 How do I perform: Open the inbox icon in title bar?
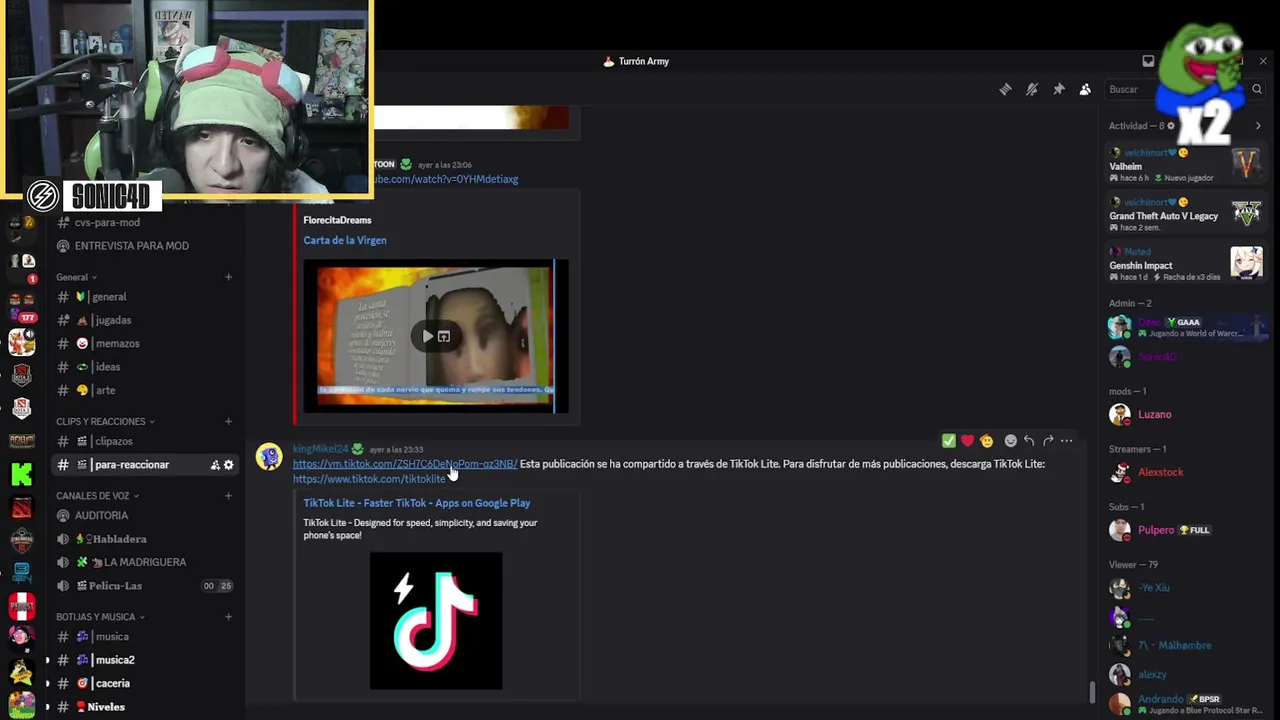coord(1148,61)
